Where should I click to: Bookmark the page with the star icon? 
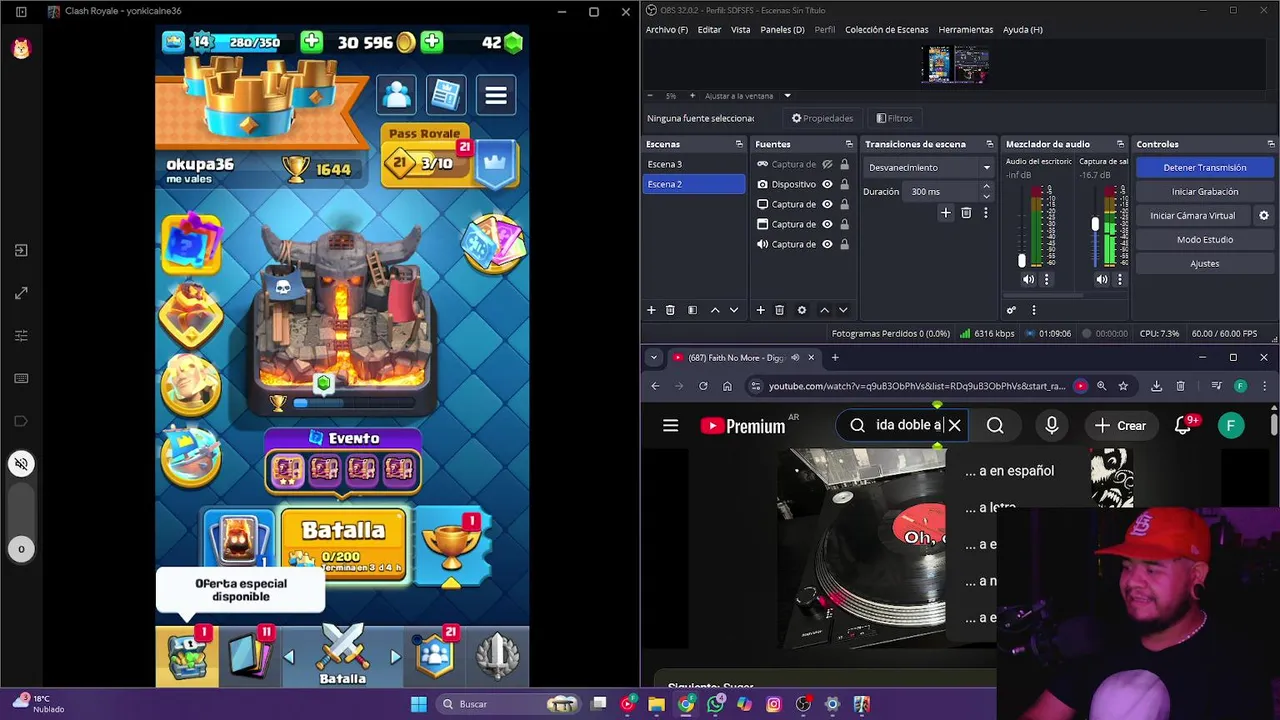click(1123, 386)
